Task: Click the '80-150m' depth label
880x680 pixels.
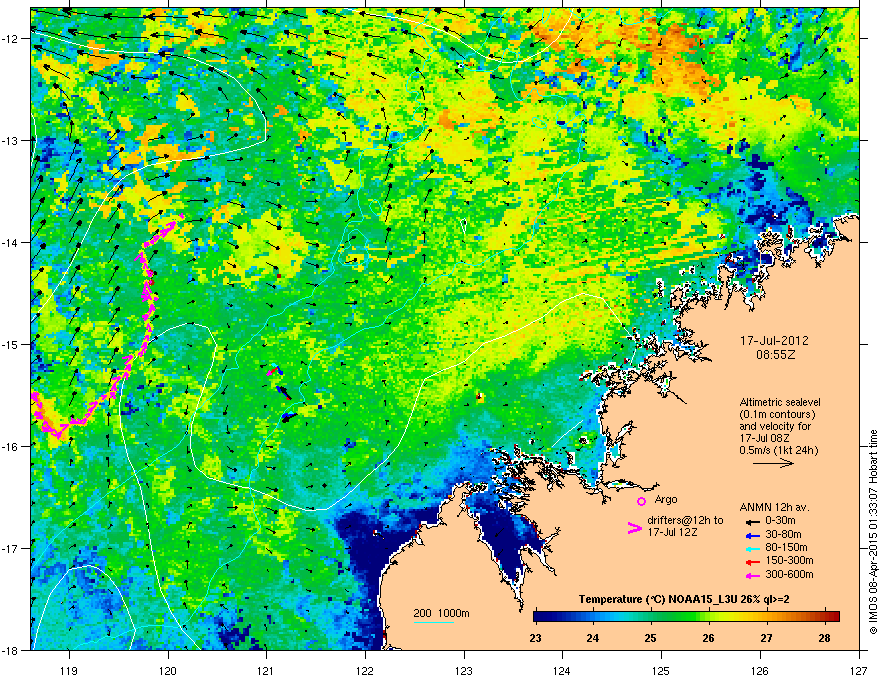Action: (786, 548)
